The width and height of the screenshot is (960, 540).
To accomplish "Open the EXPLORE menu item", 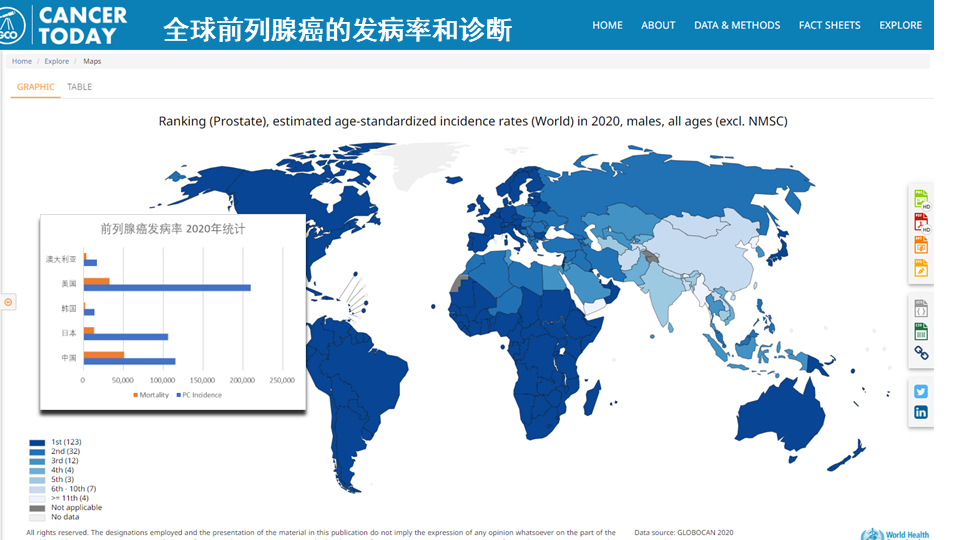I will 900,25.
